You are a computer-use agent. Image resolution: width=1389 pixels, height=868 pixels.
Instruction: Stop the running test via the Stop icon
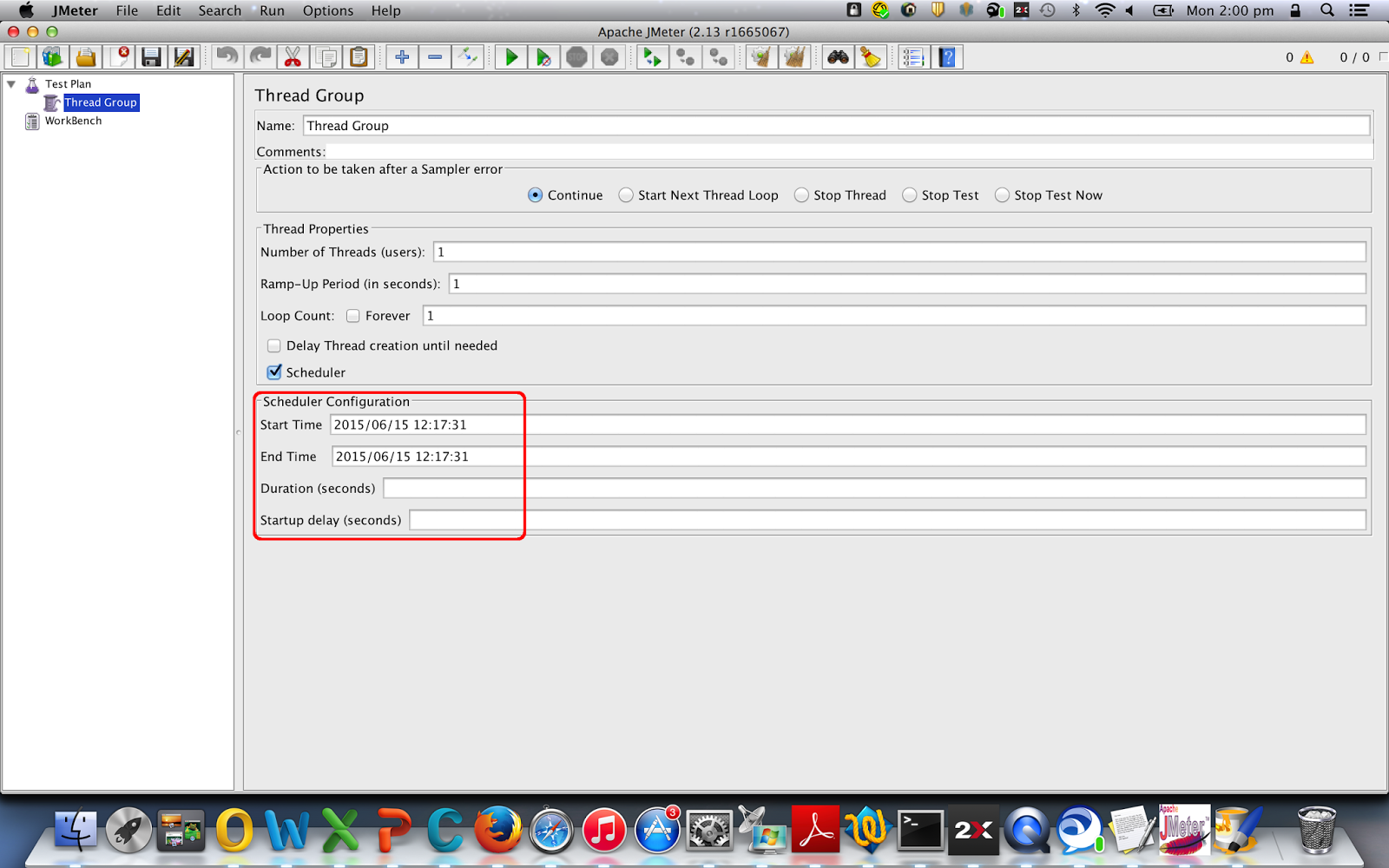[x=576, y=57]
